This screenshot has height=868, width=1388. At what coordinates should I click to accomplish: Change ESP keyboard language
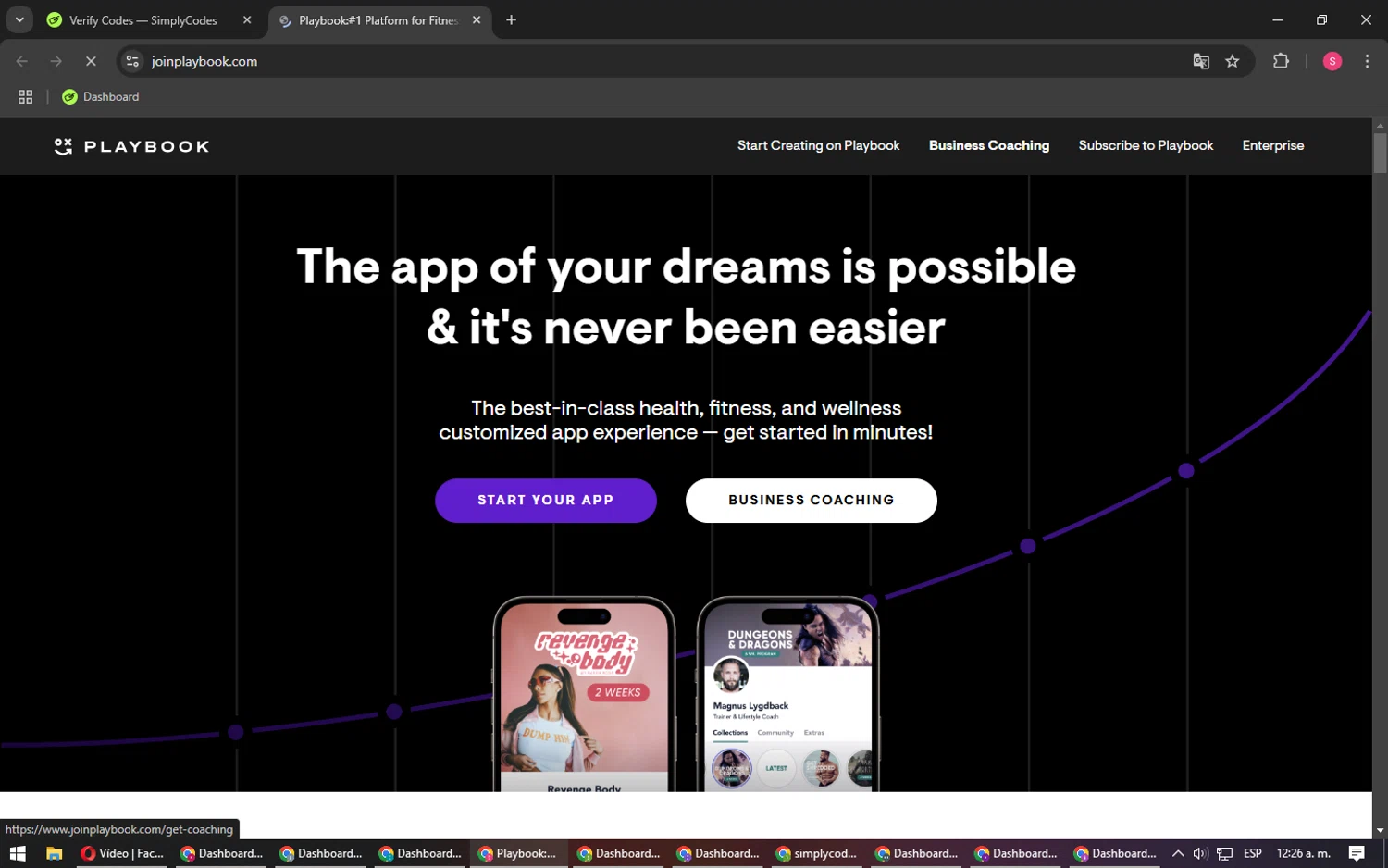pyautogui.click(x=1253, y=853)
